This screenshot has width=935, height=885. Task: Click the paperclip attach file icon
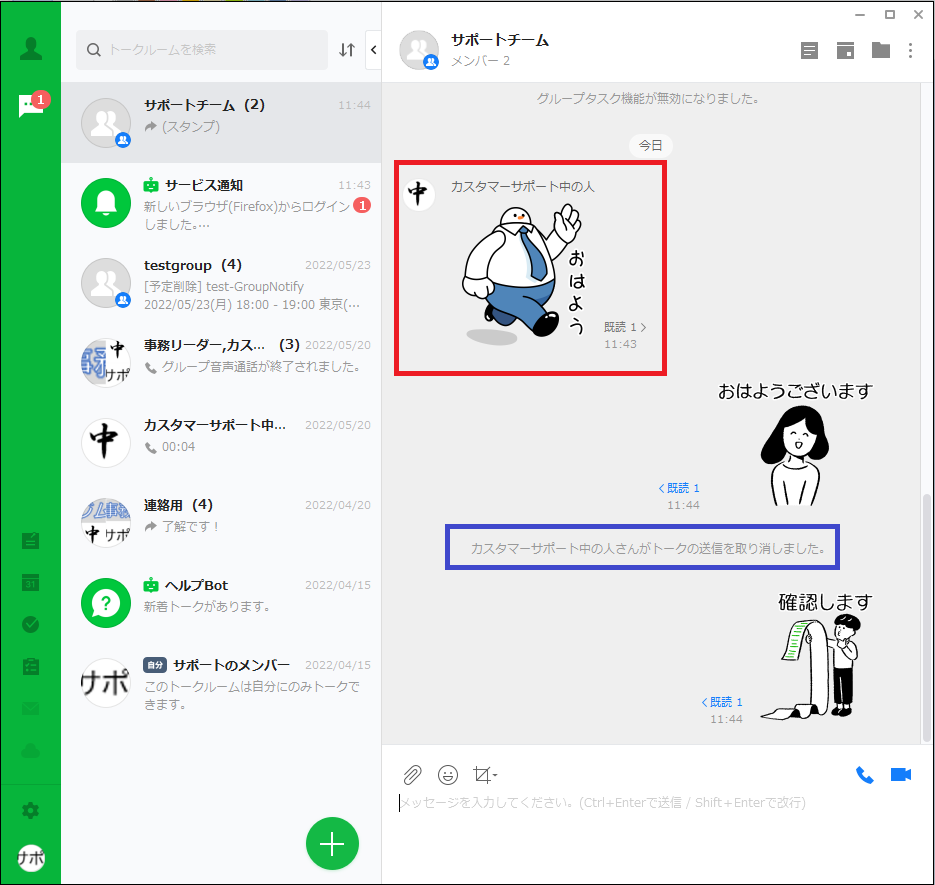coord(412,775)
